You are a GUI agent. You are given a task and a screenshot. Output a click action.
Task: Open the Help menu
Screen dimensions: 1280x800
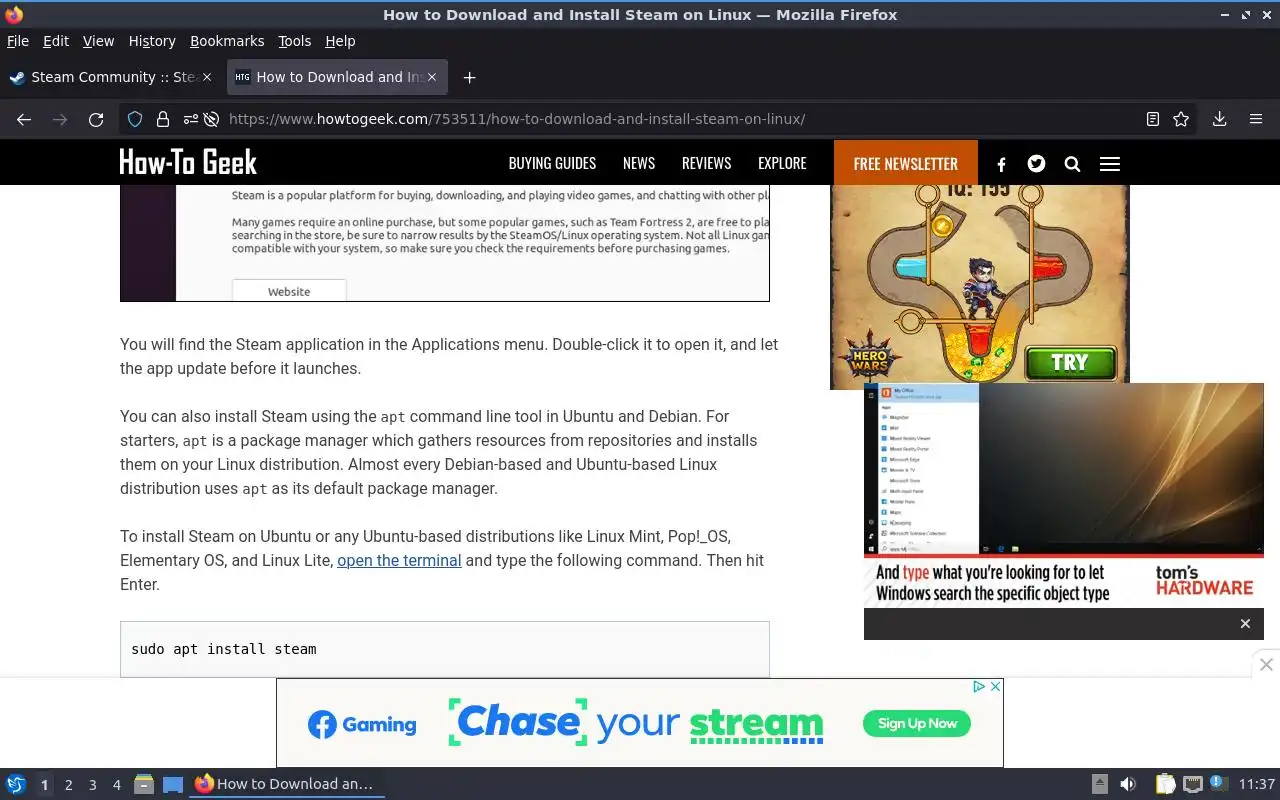coord(340,41)
